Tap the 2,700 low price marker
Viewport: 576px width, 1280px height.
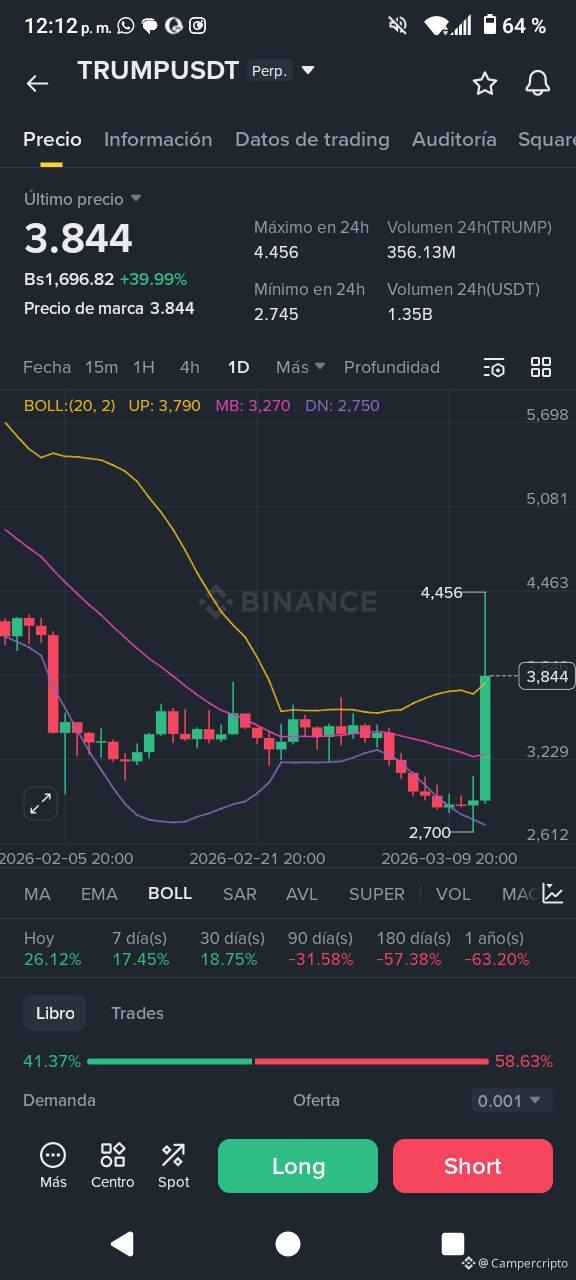tap(430, 832)
